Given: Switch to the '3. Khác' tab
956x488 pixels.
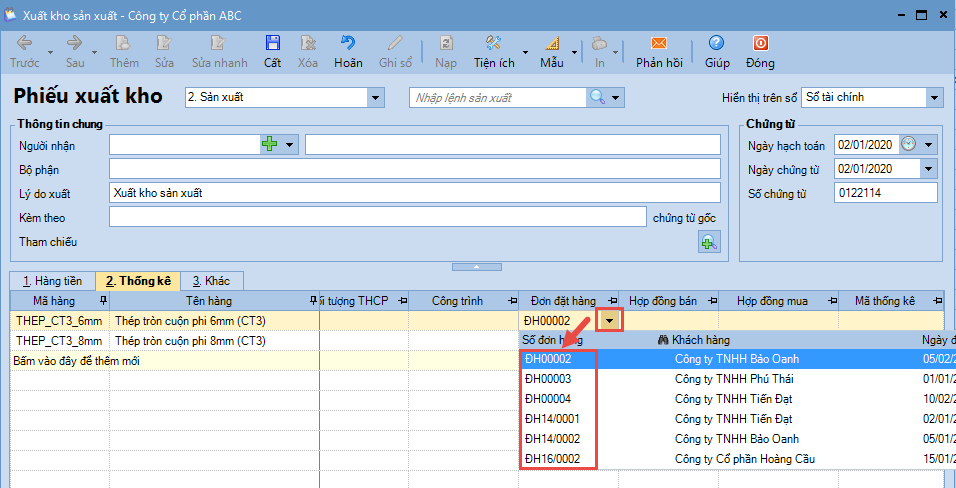Looking at the screenshot, I should click(211, 281).
